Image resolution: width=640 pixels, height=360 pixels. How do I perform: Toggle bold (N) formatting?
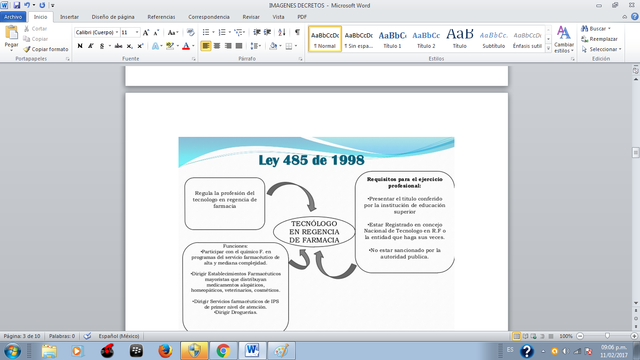[80, 46]
